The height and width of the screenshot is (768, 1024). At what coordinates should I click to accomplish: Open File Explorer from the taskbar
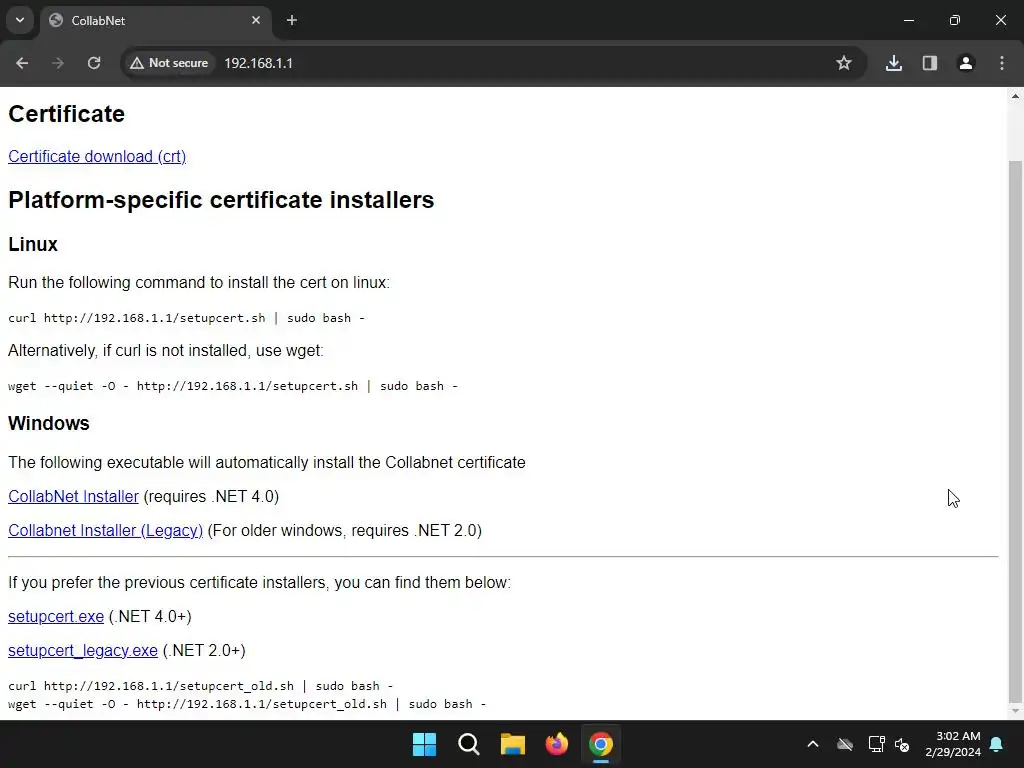tap(513, 744)
